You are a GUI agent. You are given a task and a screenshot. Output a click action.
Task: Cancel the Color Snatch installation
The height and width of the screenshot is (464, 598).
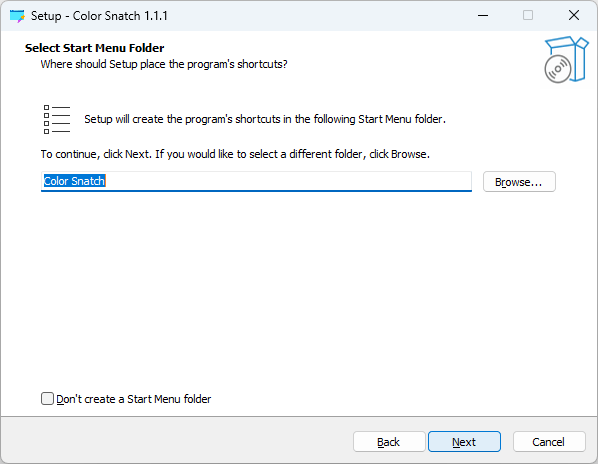[549, 442]
